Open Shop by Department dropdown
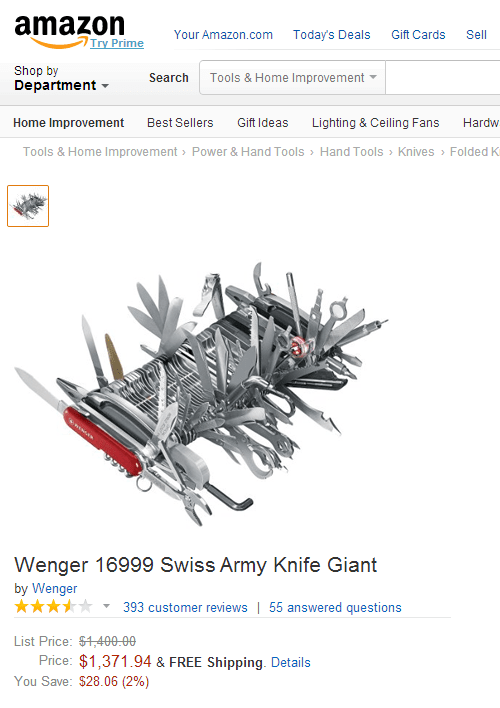 (61, 78)
